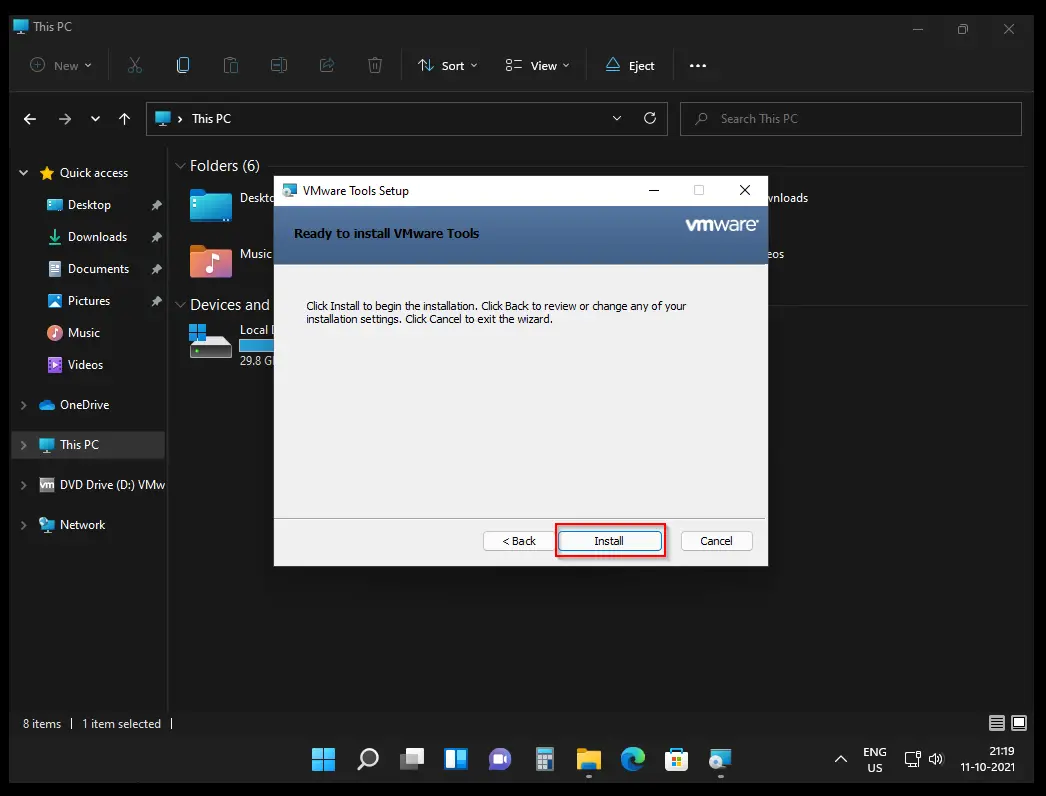Select Videos in the navigation pane
Viewport: 1046px width, 796px height.
85,365
